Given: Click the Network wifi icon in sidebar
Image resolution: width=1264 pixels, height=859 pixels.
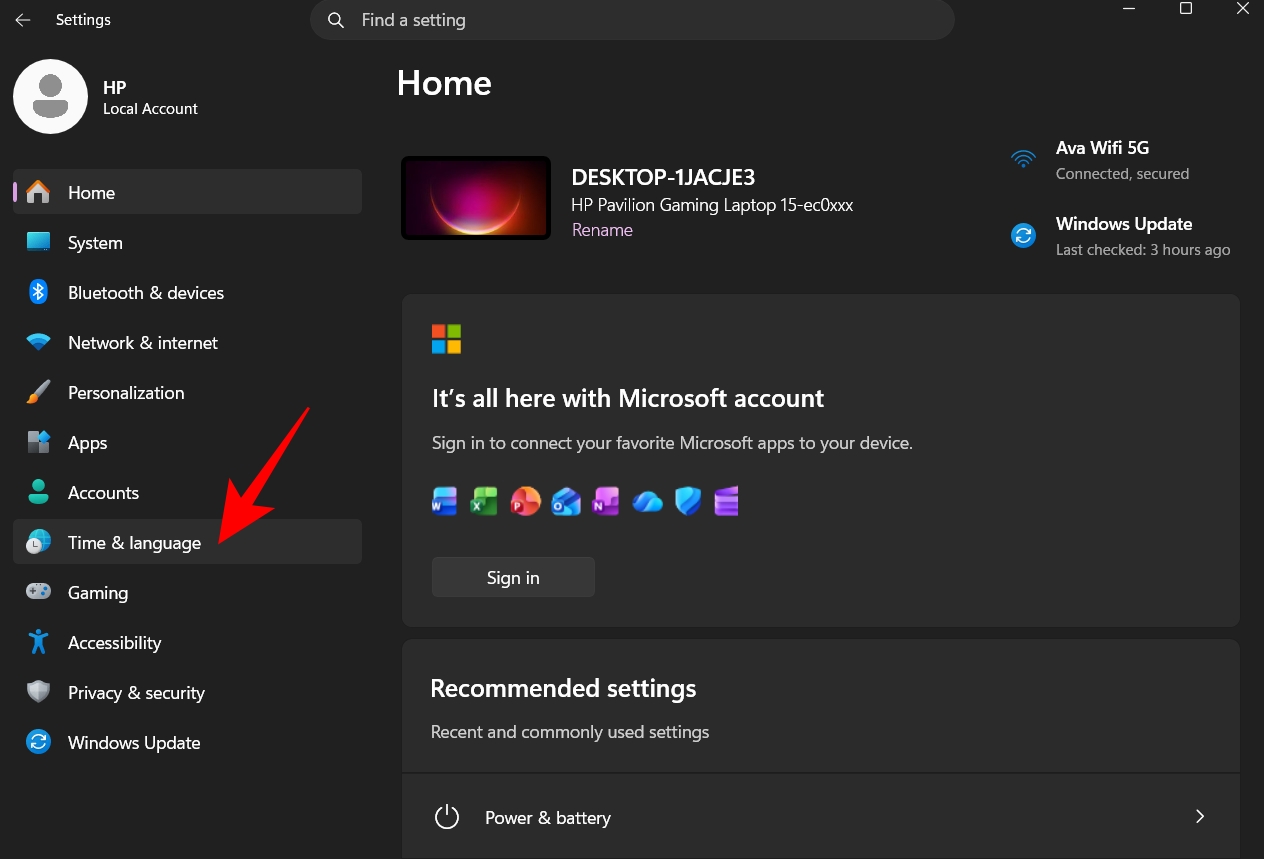Looking at the screenshot, I should pos(38,342).
